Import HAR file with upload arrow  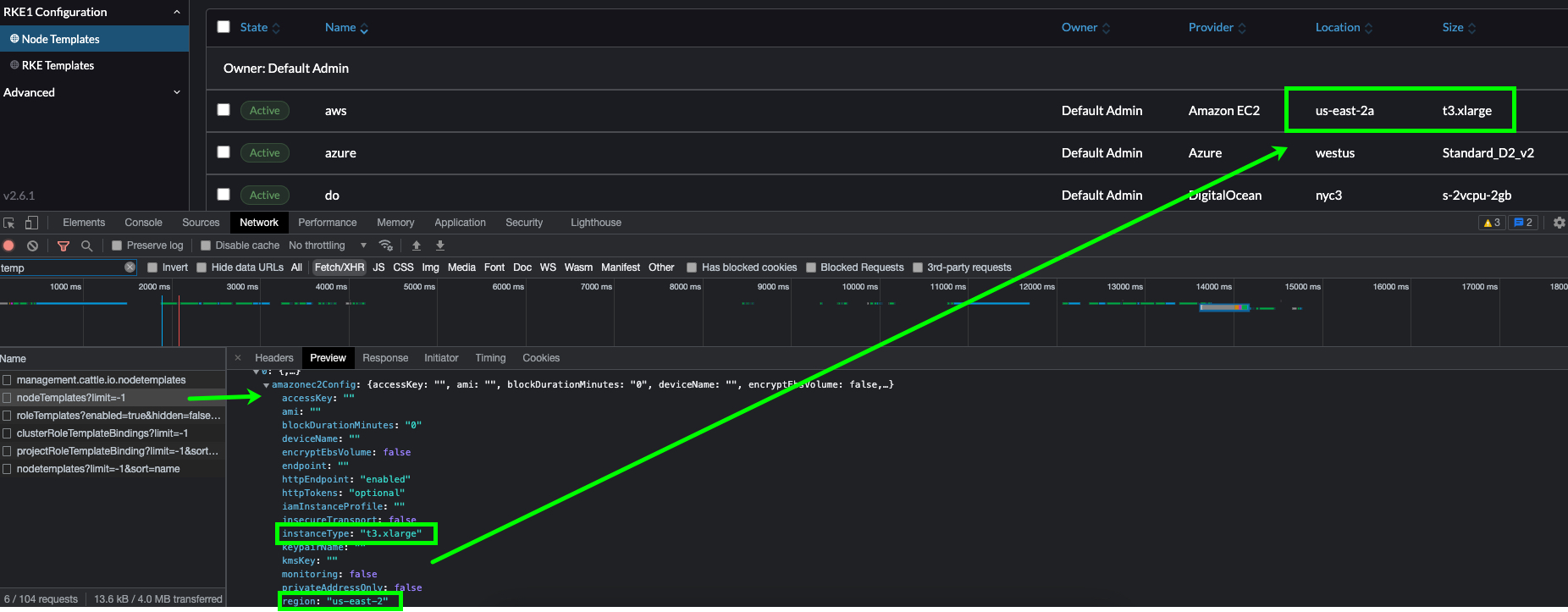coord(417,245)
